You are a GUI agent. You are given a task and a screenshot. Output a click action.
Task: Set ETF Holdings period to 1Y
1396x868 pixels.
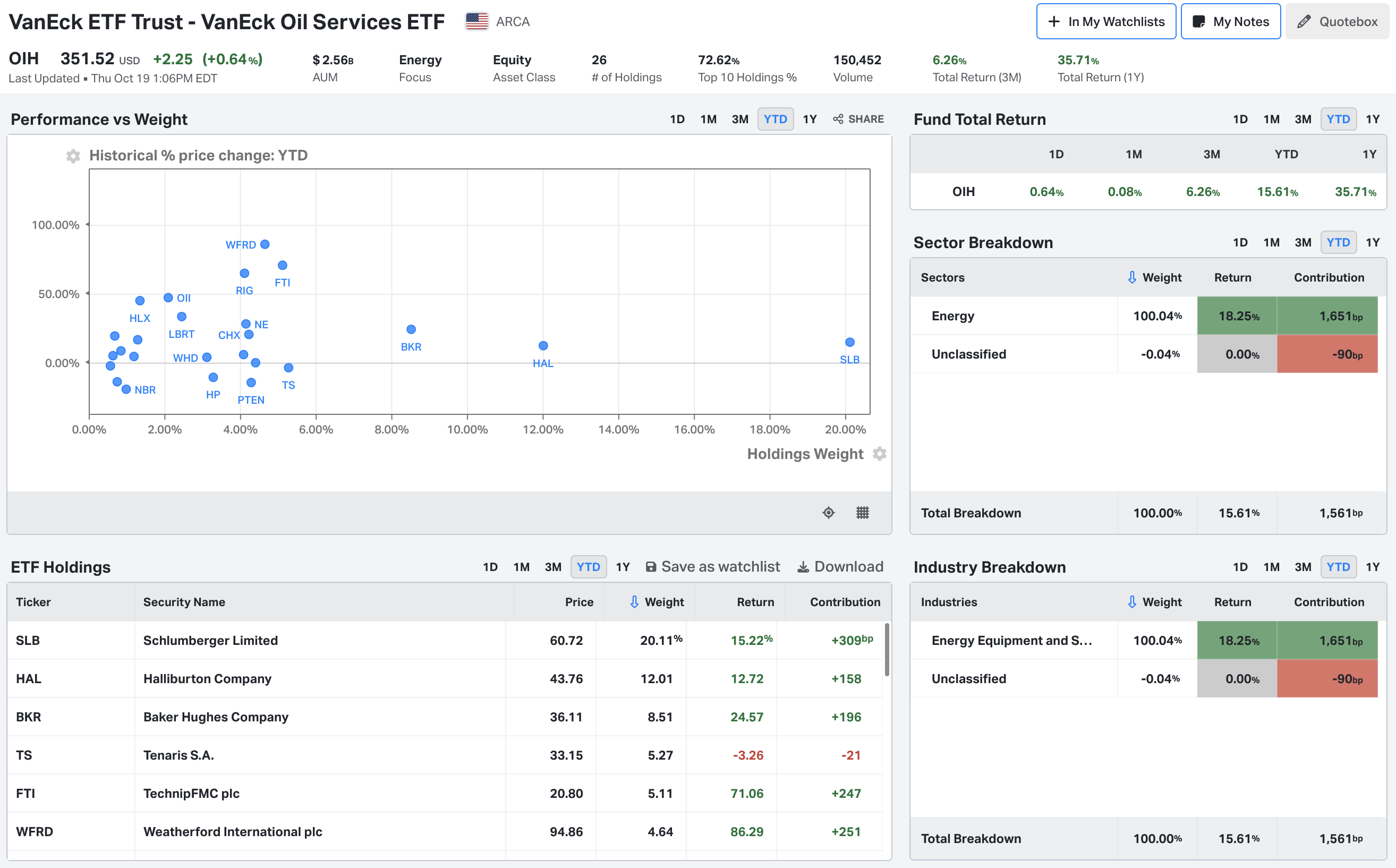coord(623,567)
